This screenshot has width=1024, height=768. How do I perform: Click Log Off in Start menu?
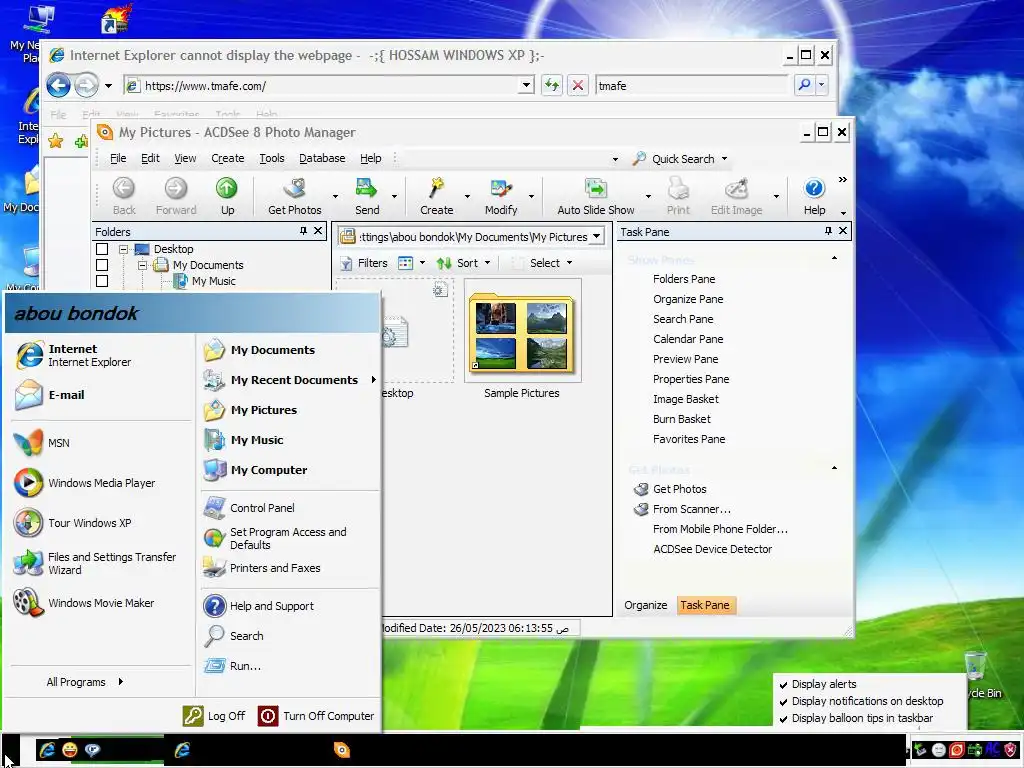(x=214, y=716)
